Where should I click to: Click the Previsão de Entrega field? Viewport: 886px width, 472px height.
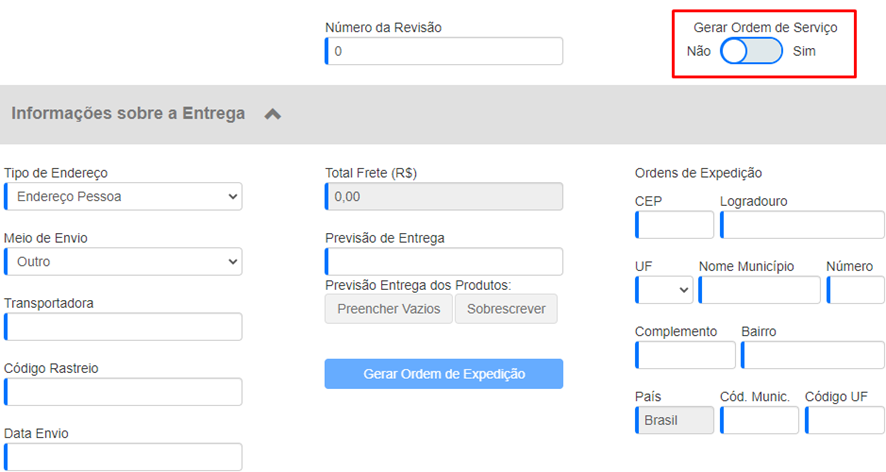click(444, 261)
